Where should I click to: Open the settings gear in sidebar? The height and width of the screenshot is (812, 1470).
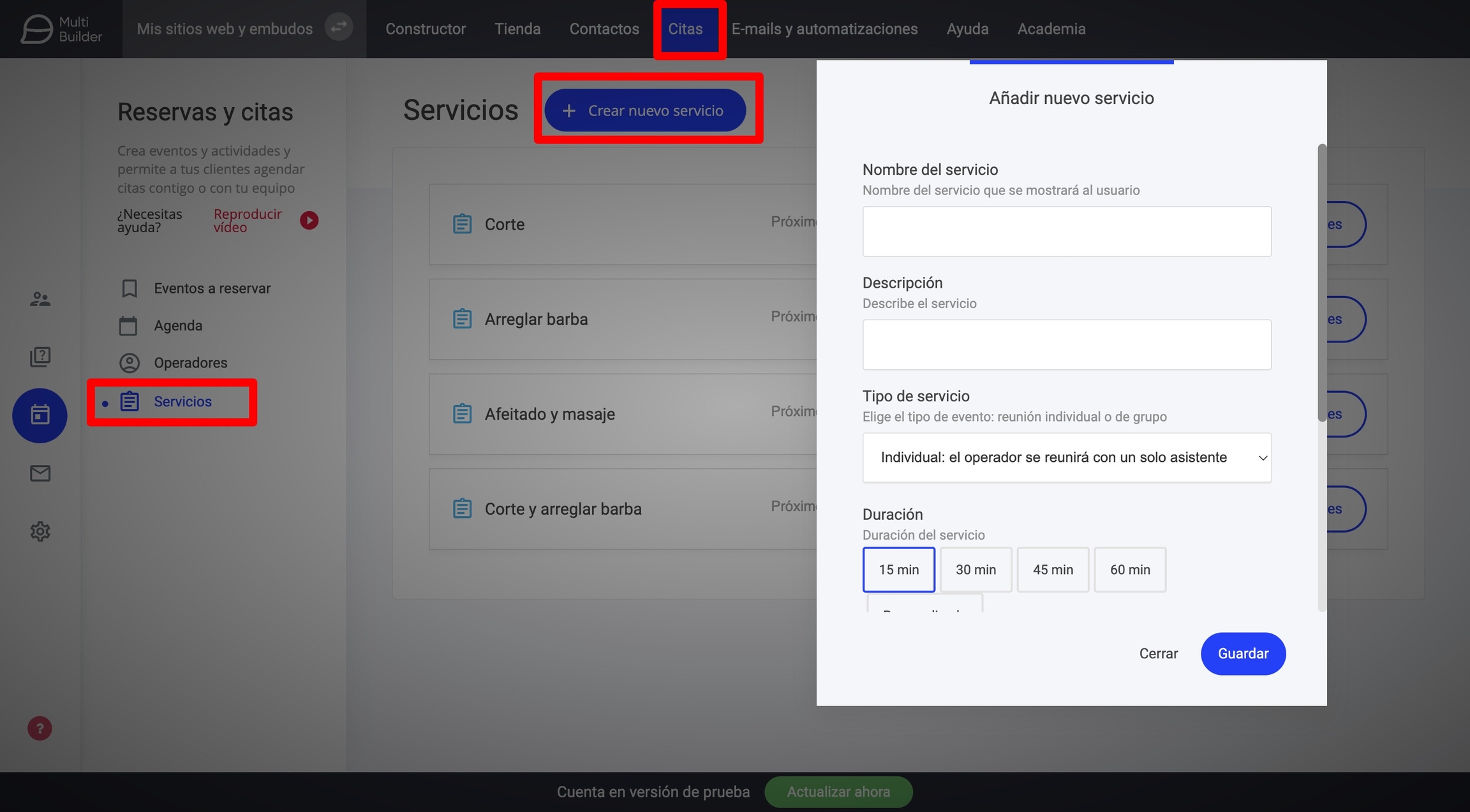click(x=40, y=531)
